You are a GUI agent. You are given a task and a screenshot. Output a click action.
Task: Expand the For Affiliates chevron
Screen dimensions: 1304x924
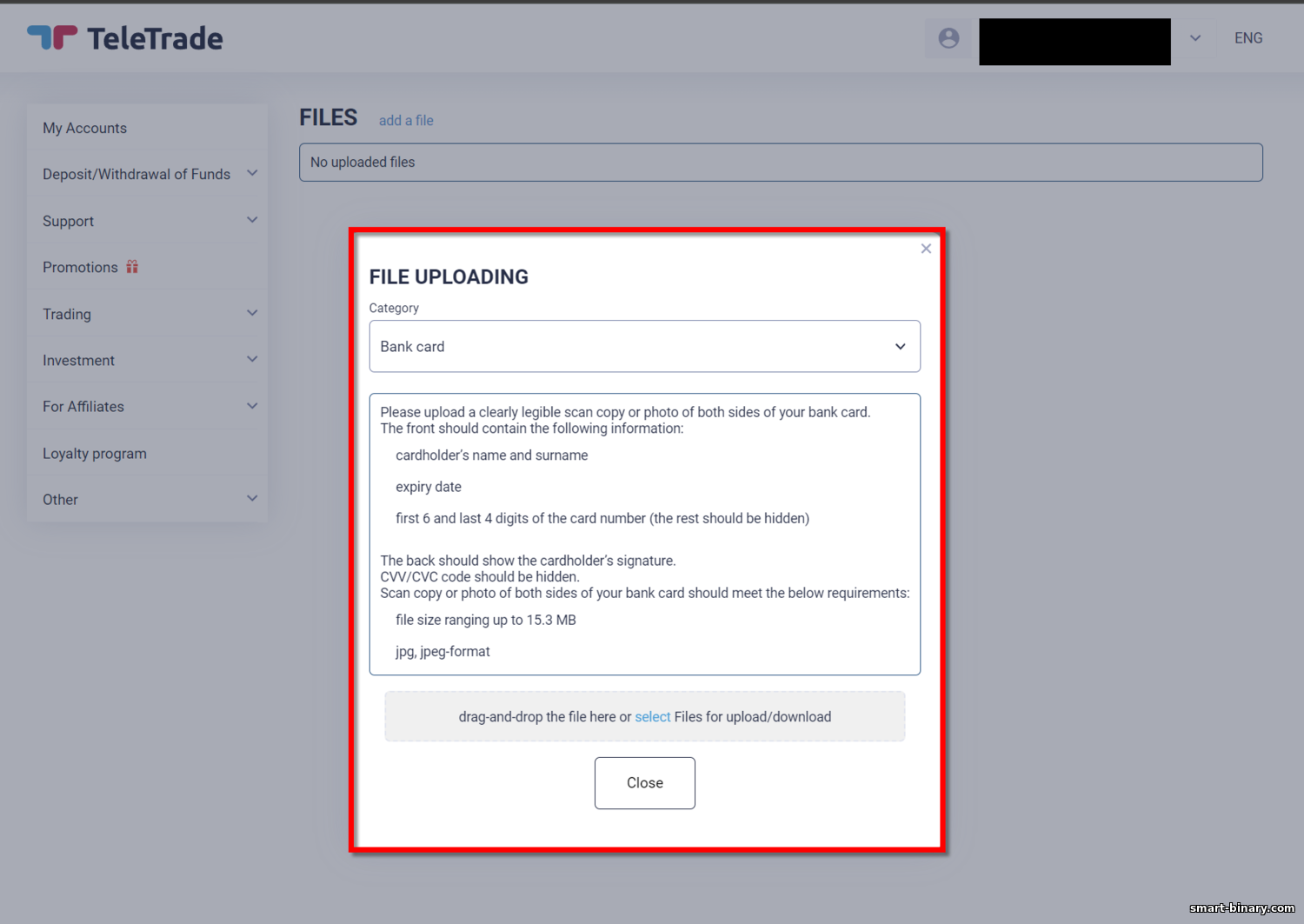(x=252, y=406)
